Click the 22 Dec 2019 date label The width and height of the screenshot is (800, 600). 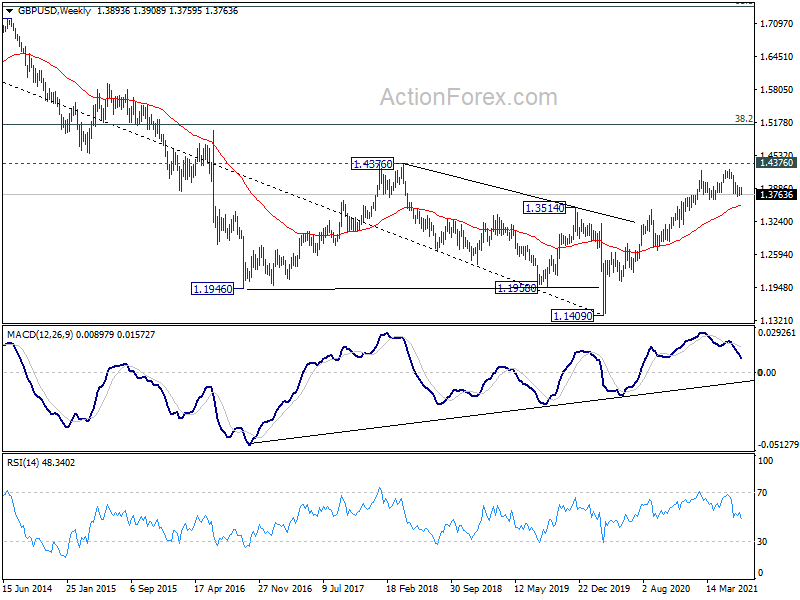(x=605, y=588)
